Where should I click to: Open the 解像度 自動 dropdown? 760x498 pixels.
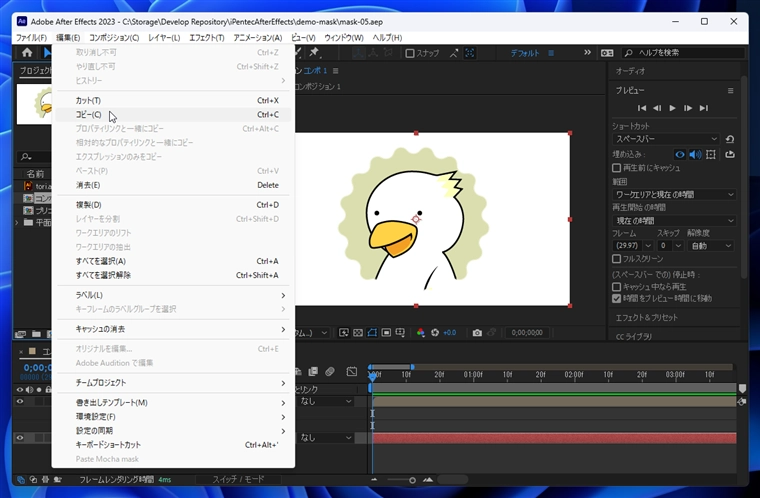(710, 245)
